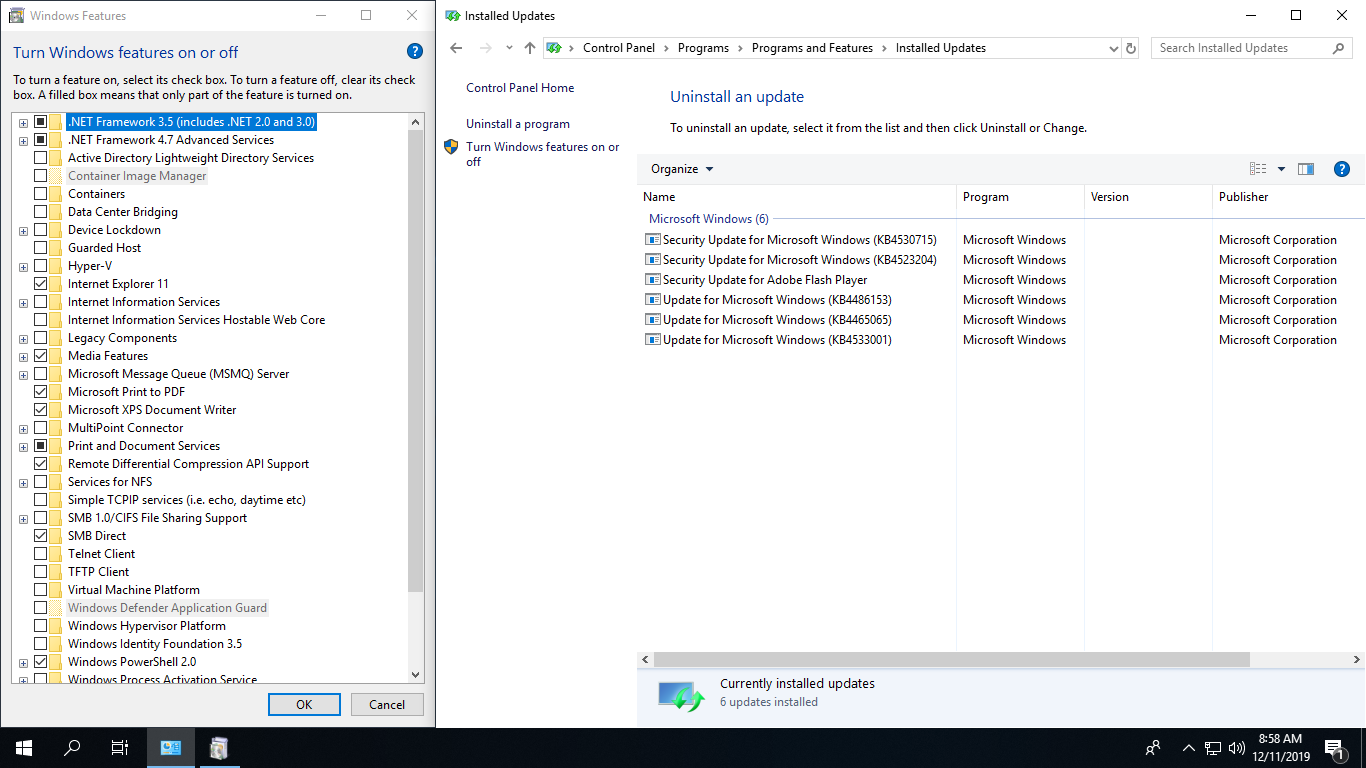The image size is (1366, 768).
Task: Expand the Device Lockdown node
Action: pos(23,231)
